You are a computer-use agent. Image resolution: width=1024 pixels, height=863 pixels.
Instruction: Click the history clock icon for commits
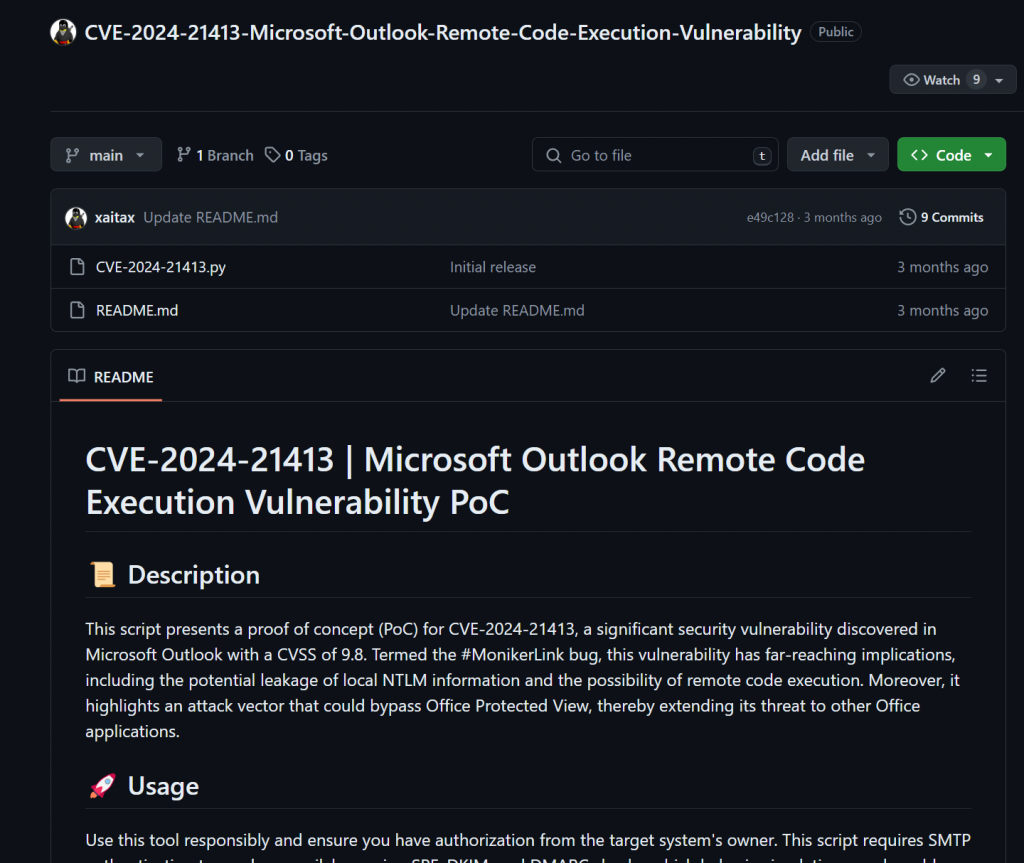(908, 217)
